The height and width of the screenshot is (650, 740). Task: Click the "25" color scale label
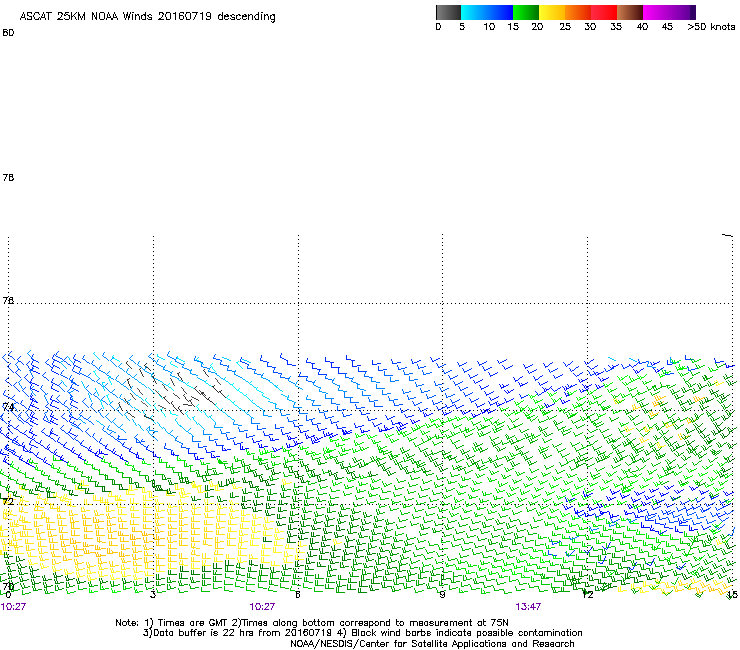[565, 27]
